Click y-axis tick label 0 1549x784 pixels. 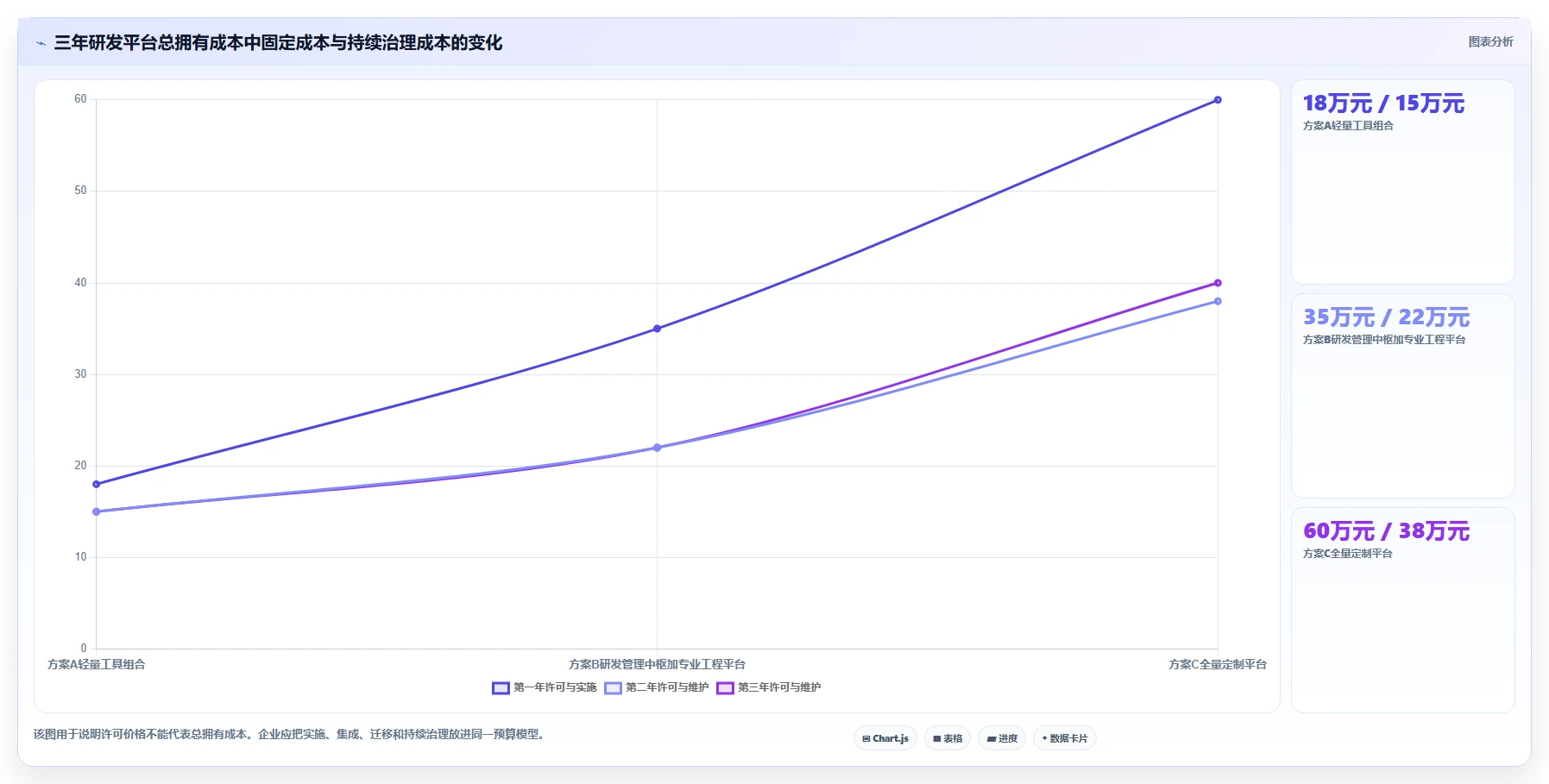[84, 649]
